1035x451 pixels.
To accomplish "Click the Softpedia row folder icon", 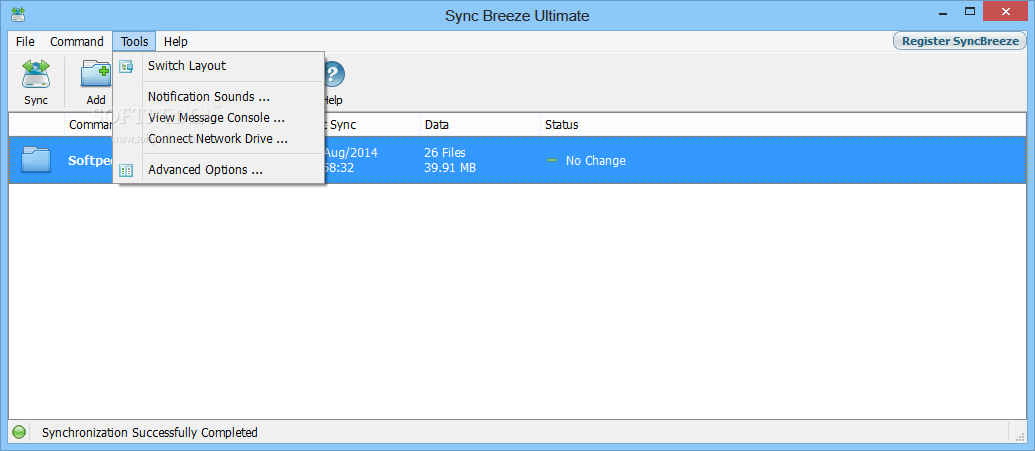I will (x=36, y=160).
